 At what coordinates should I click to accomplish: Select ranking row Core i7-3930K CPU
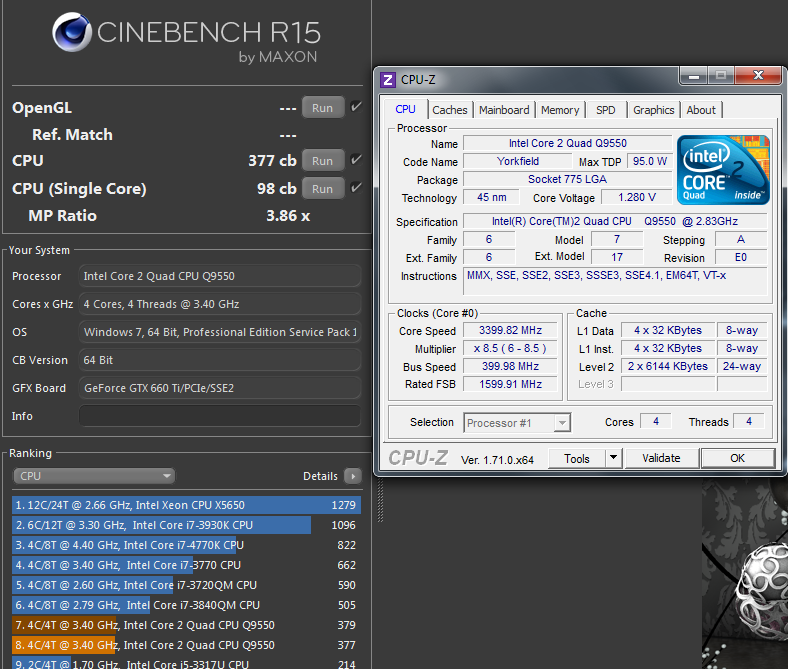(186, 525)
